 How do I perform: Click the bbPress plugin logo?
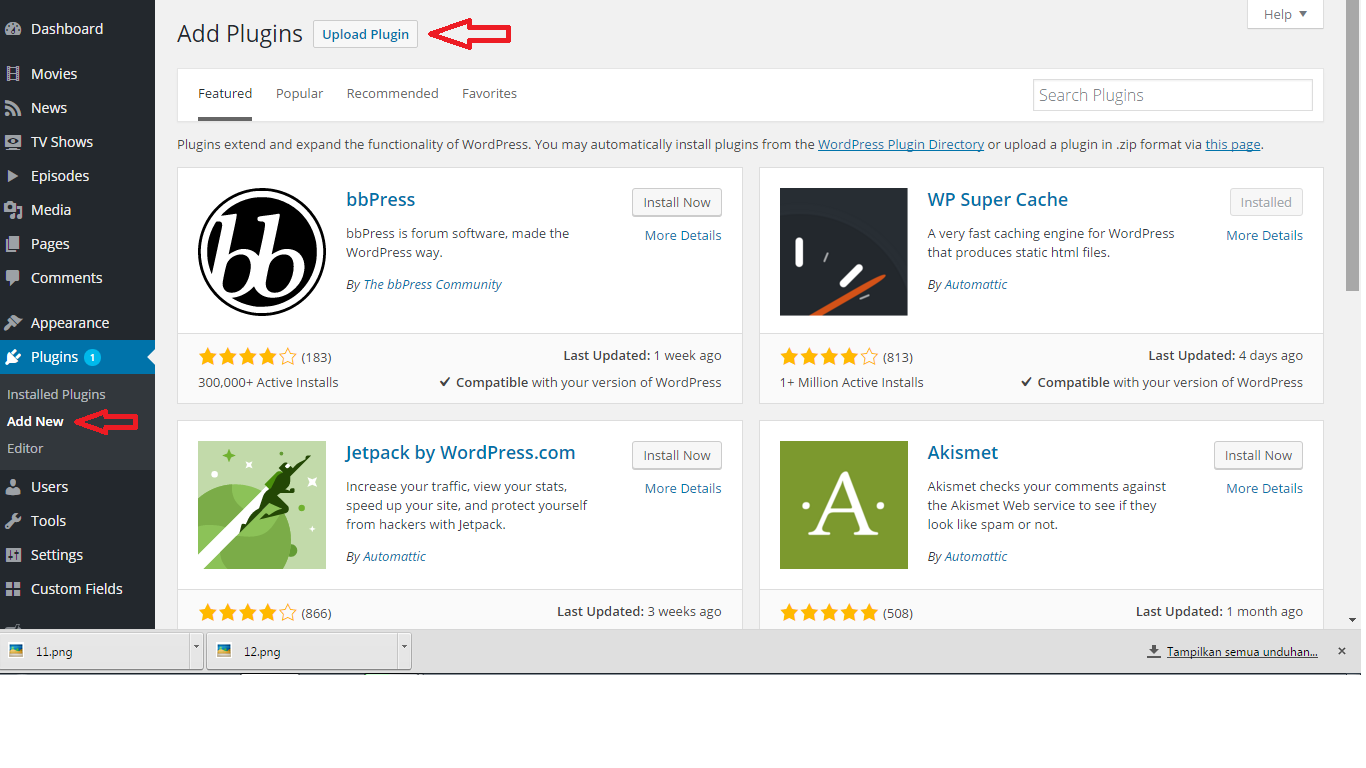[x=262, y=252]
